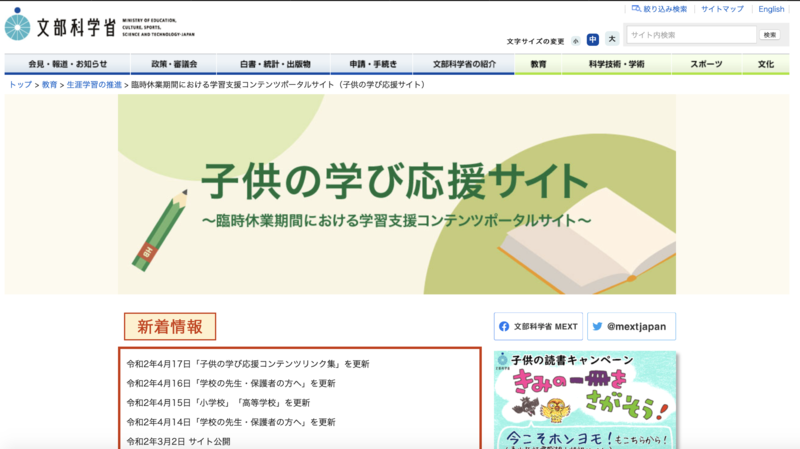Click the 絞り込み検索 filter search icon
Viewport: 800px width, 449px height.
636,9
